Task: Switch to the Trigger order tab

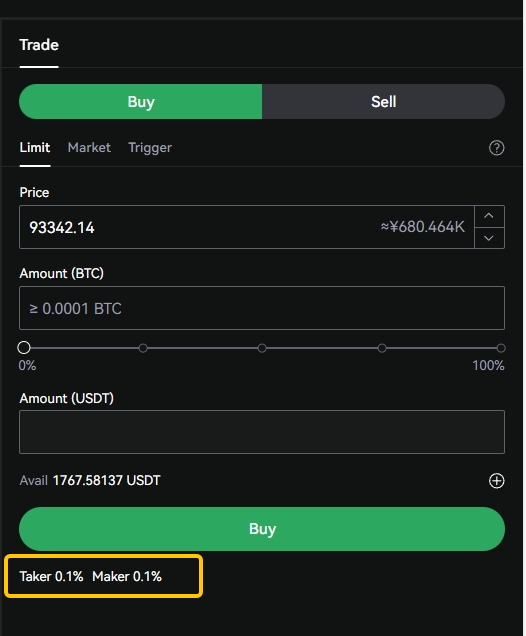Action: (150, 148)
